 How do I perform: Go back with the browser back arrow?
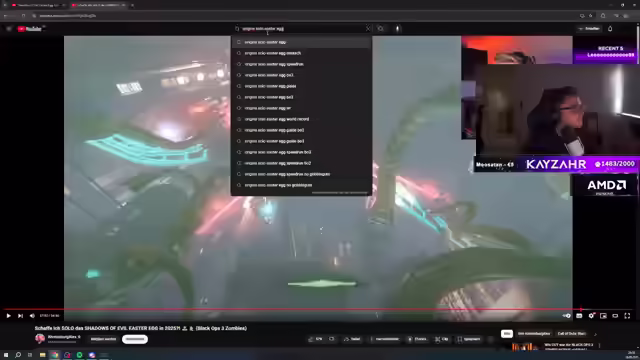tap(5, 16)
